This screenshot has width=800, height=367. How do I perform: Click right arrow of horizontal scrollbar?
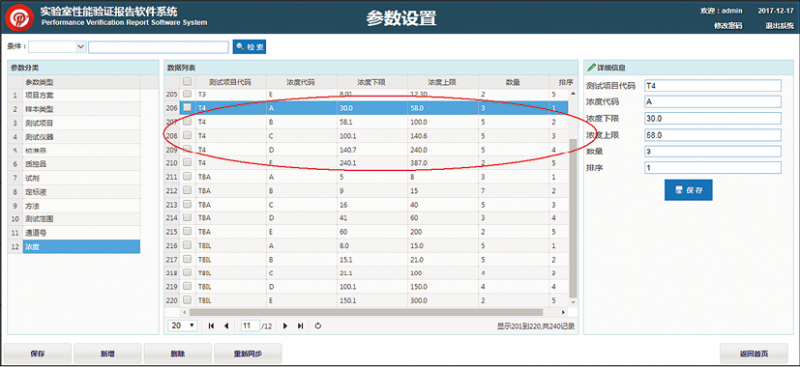pyautogui.click(x=563, y=312)
